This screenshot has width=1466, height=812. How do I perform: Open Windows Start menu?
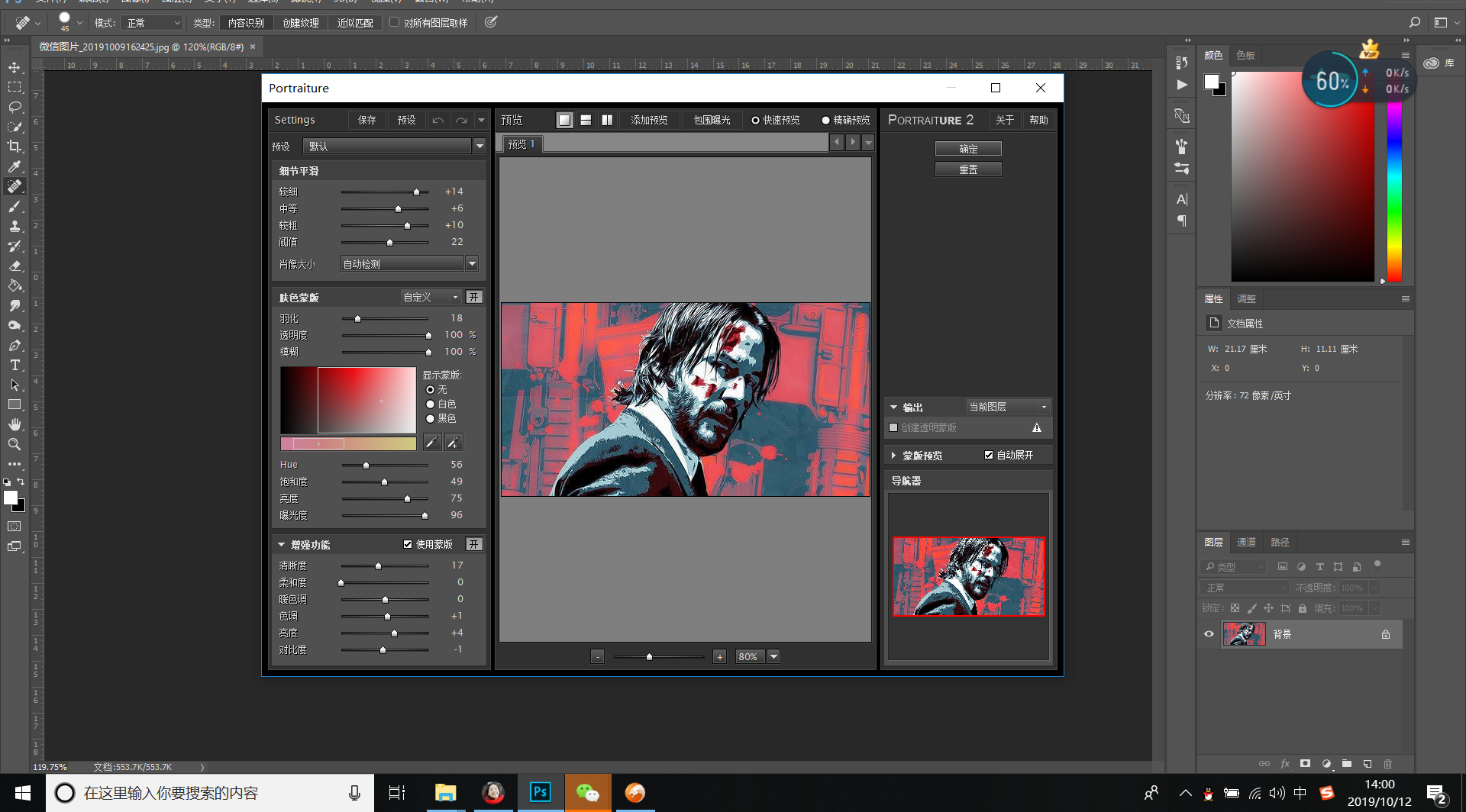point(23,793)
